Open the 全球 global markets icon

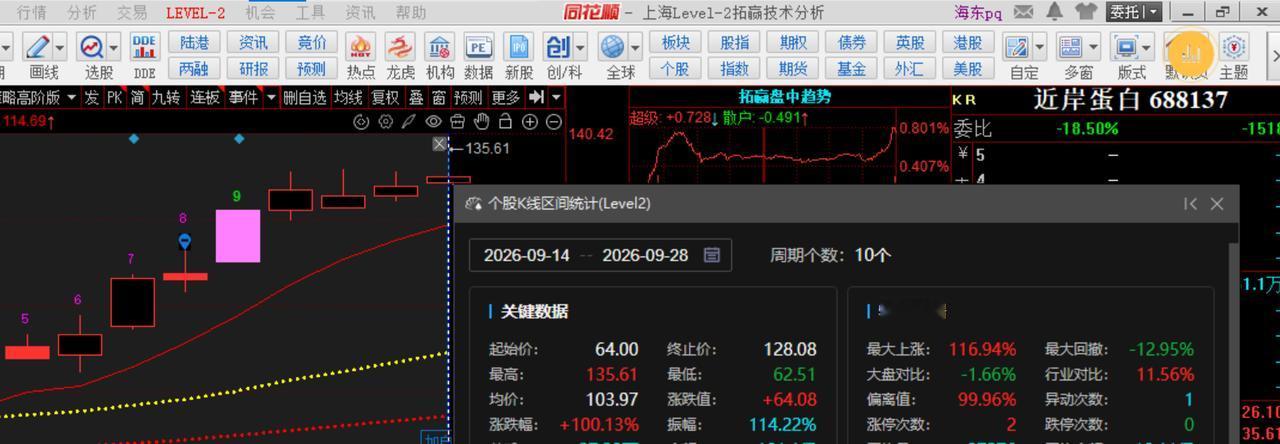pos(613,48)
